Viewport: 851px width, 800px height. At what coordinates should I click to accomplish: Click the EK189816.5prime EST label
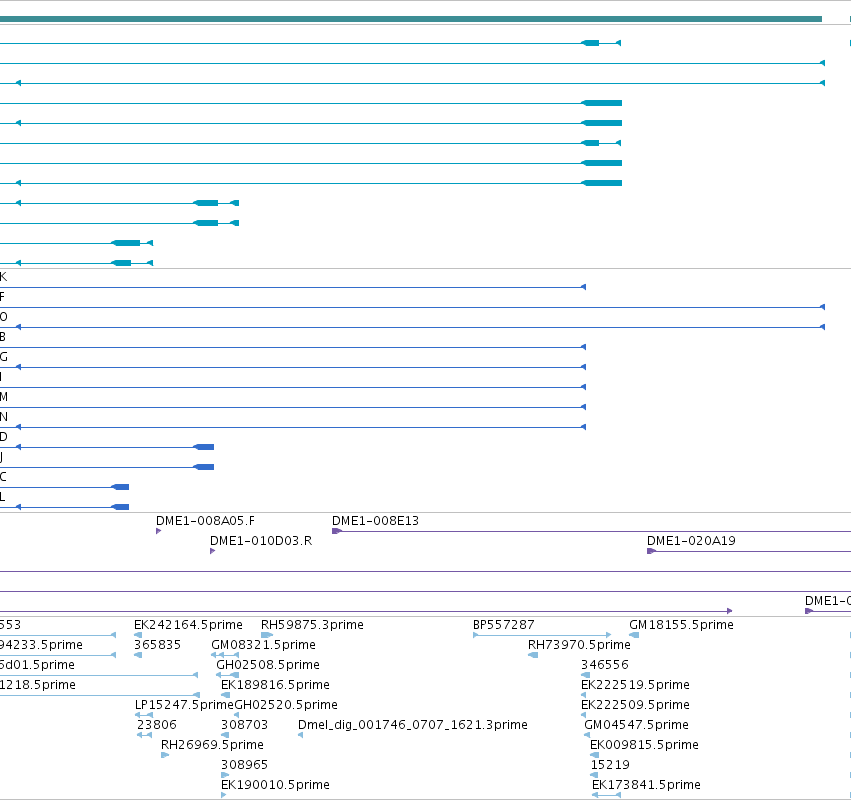(x=275, y=685)
